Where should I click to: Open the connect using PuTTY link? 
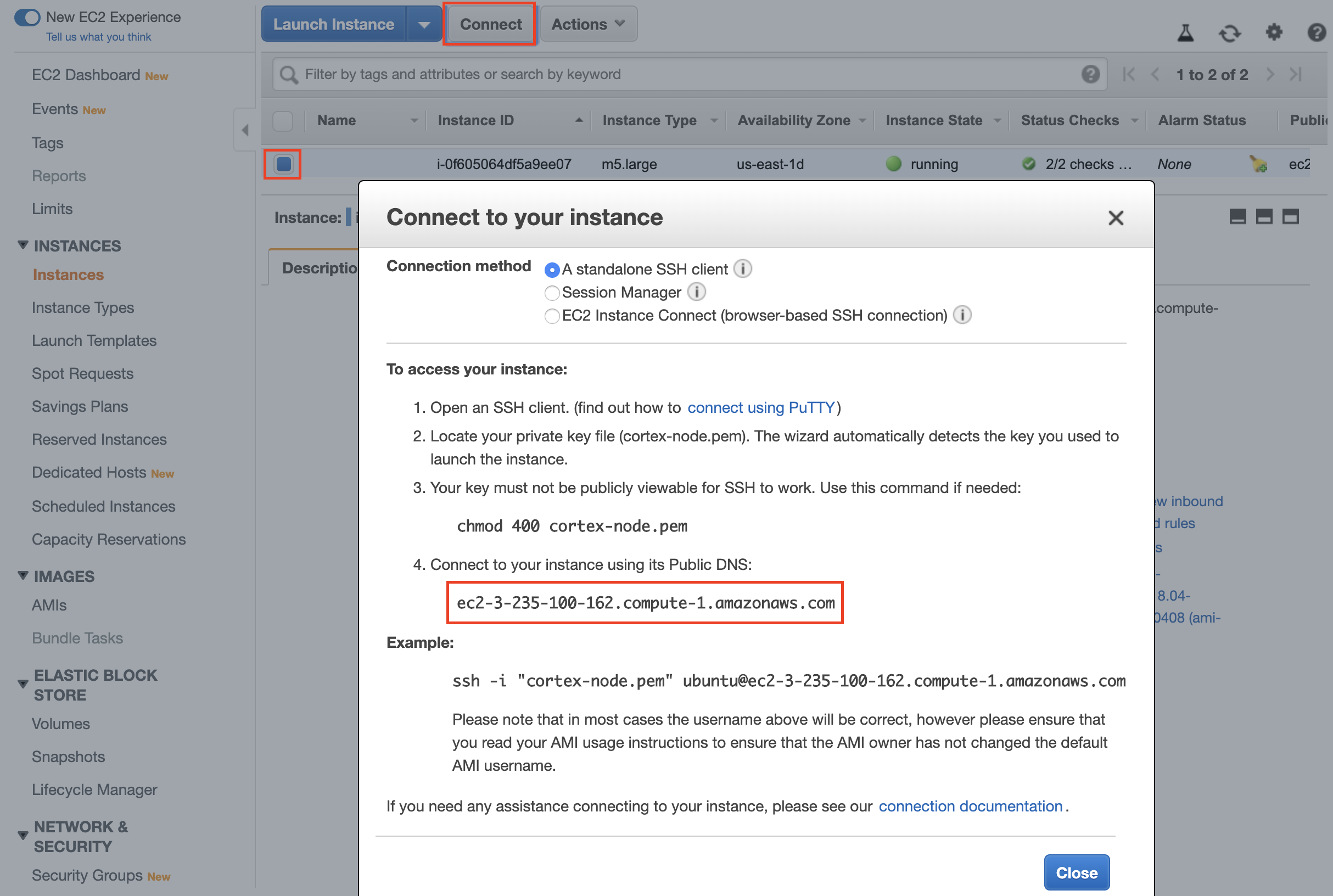coord(760,407)
